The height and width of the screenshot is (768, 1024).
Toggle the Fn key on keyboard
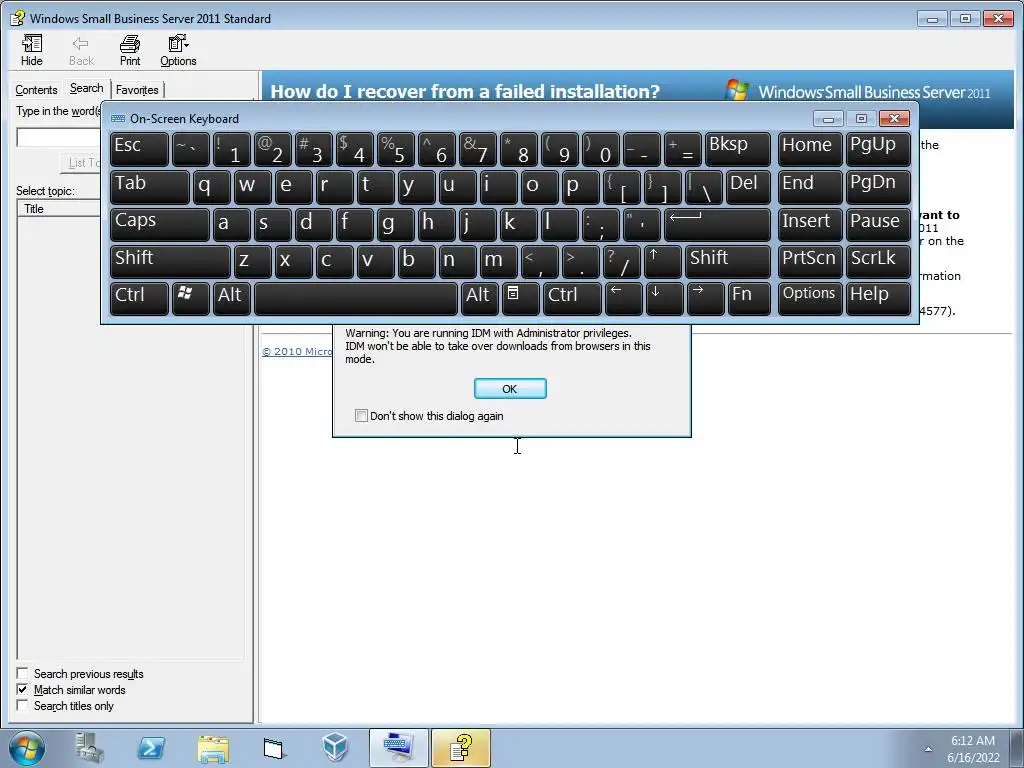750,298
